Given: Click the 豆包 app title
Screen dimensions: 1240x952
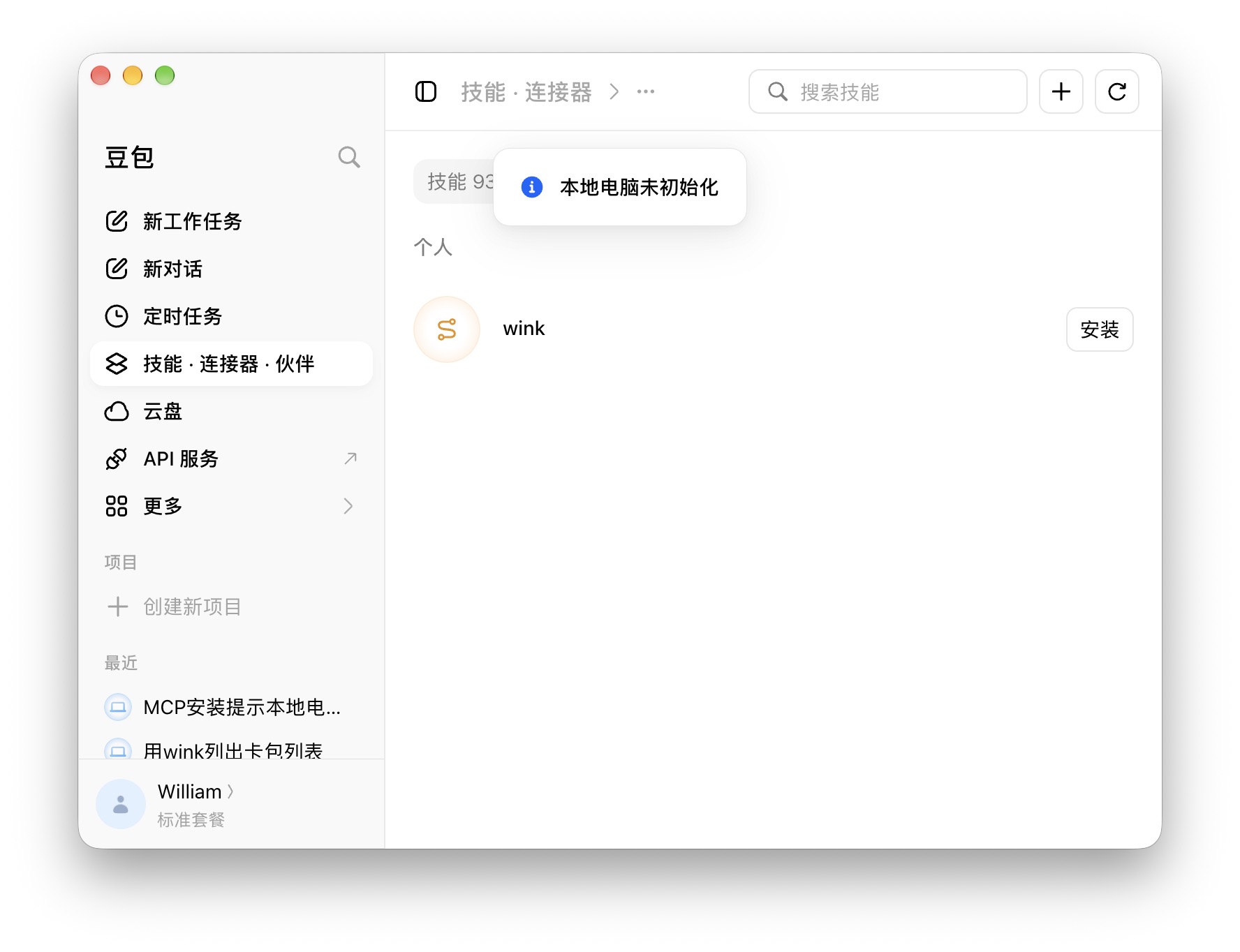Looking at the screenshot, I should (x=129, y=158).
